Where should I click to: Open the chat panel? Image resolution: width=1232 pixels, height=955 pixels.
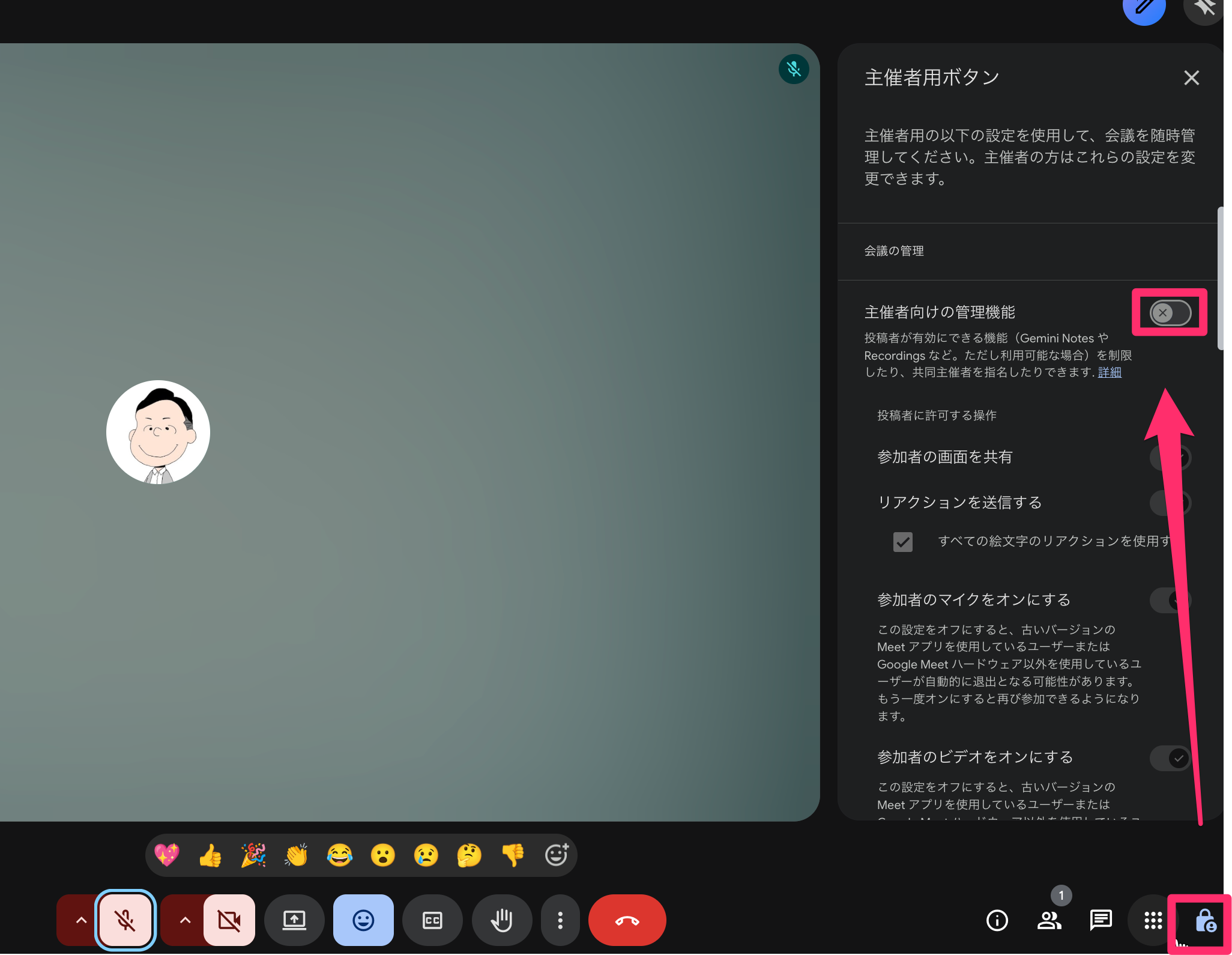(1101, 920)
